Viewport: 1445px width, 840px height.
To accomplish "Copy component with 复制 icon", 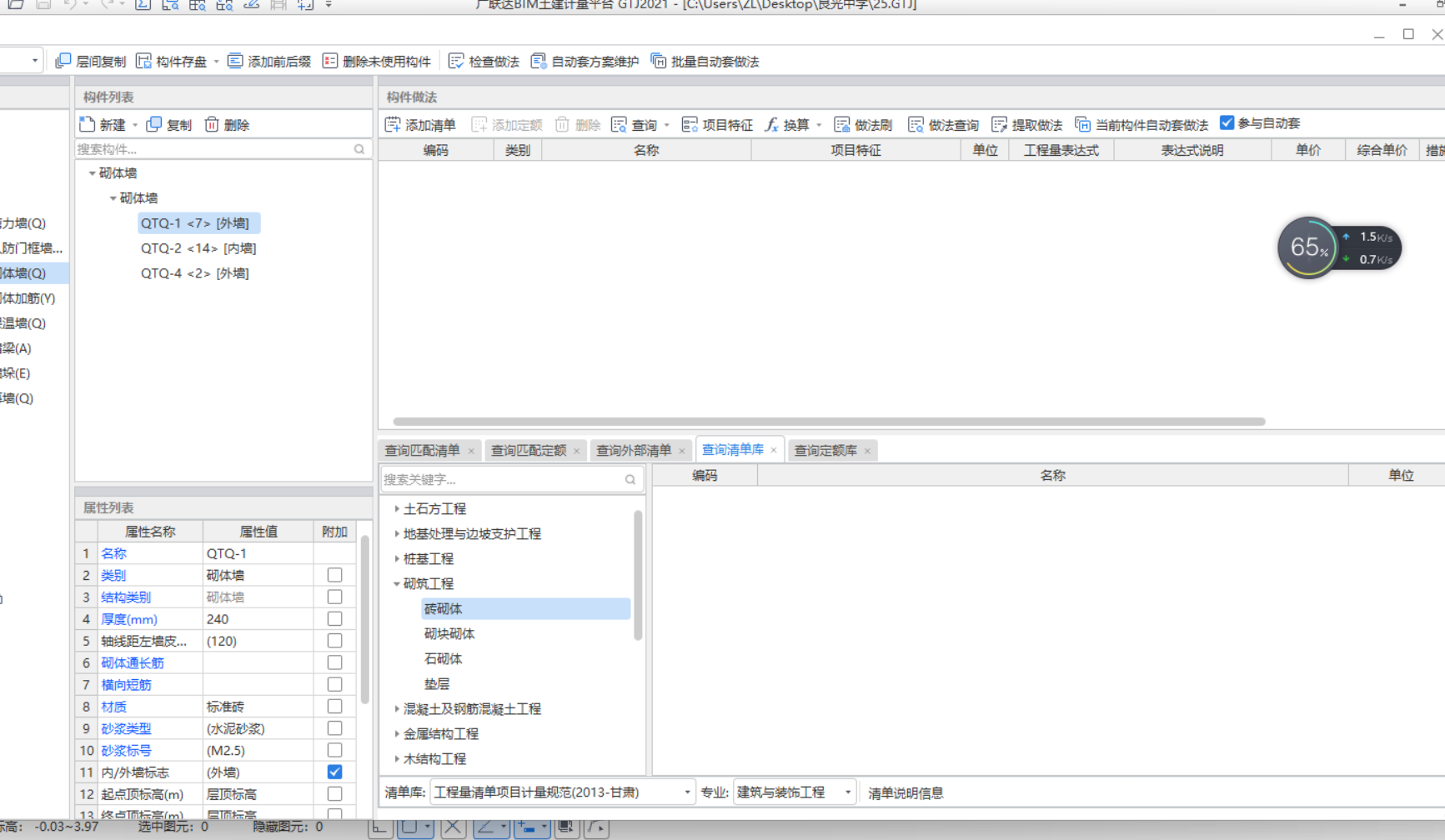I will (x=154, y=124).
